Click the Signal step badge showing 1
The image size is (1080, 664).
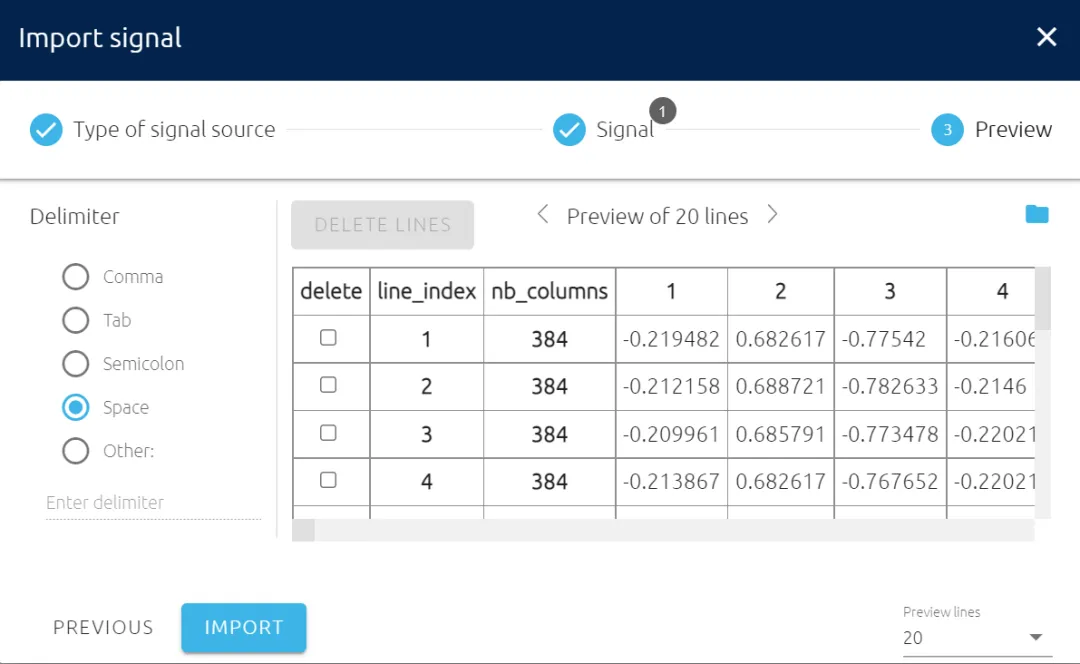click(663, 110)
